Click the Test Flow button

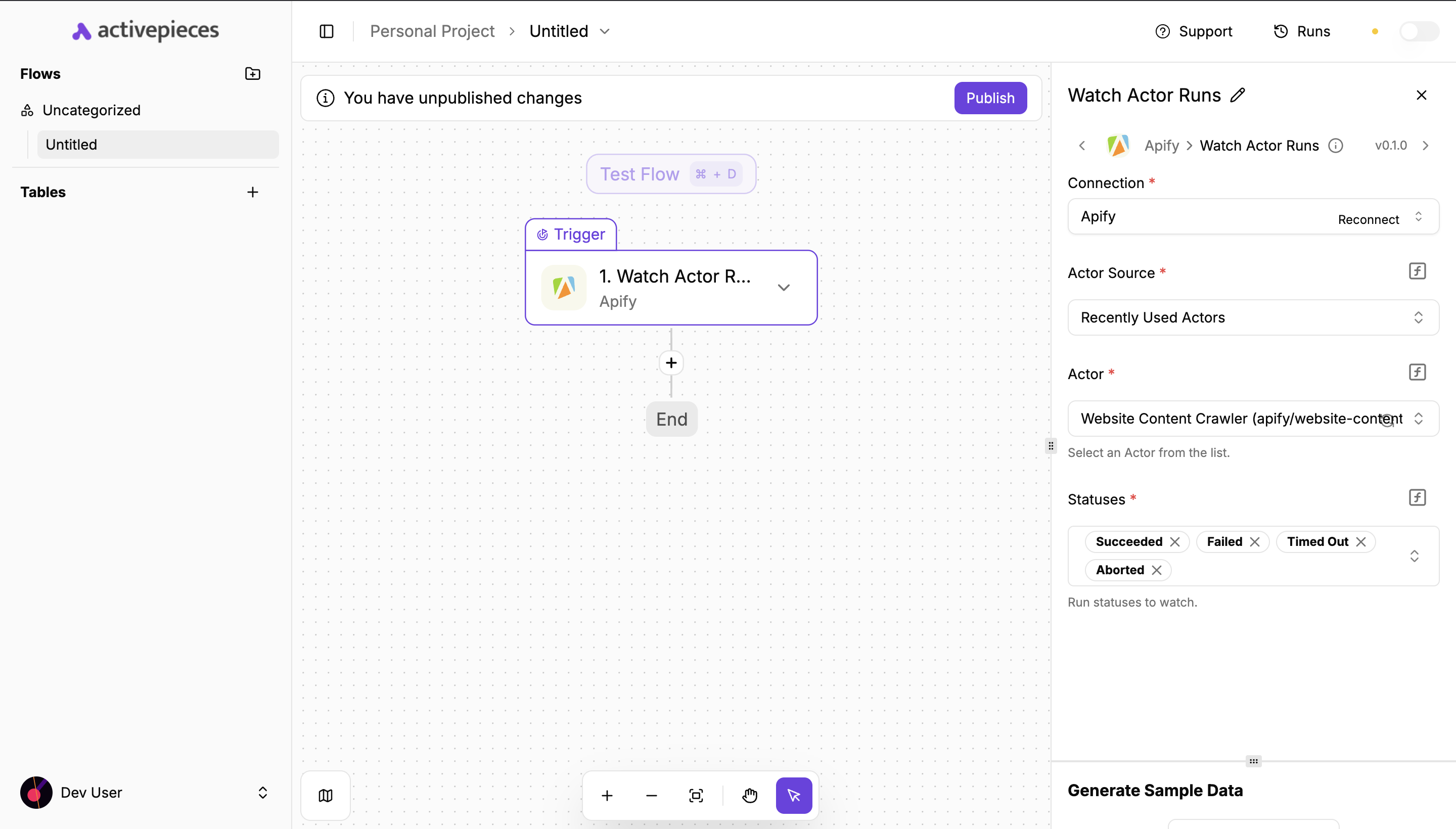tap(671, 174)
